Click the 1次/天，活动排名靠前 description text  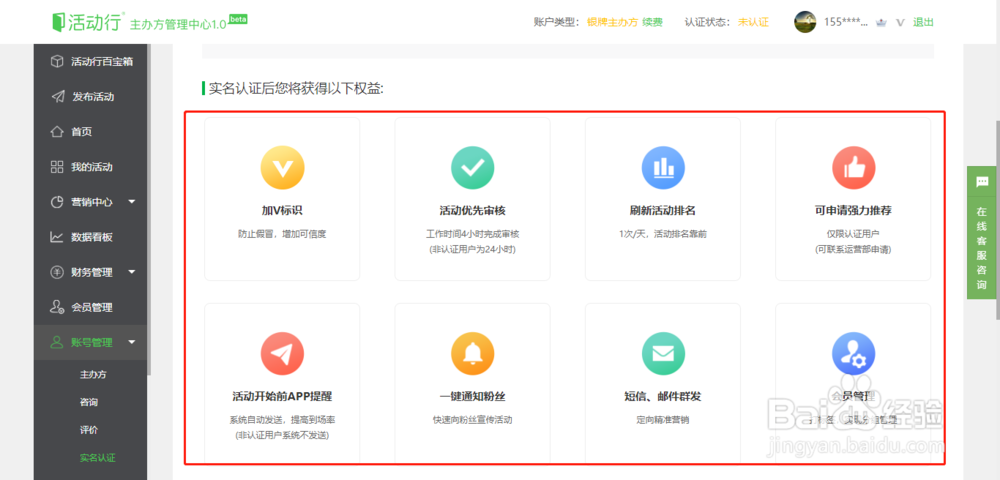[663, 234]
